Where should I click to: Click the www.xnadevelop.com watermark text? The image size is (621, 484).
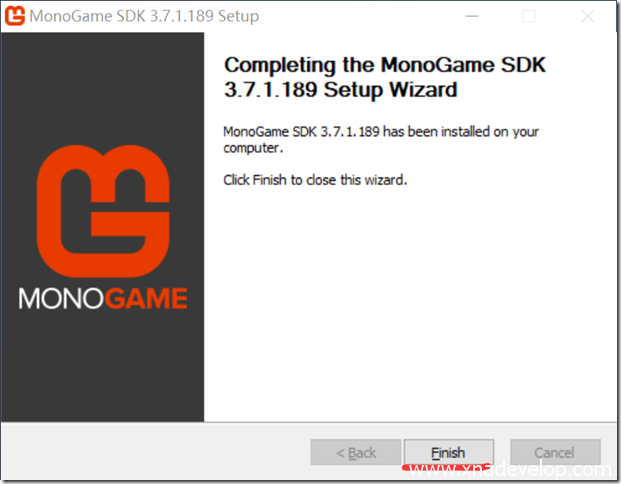point(510,470)
